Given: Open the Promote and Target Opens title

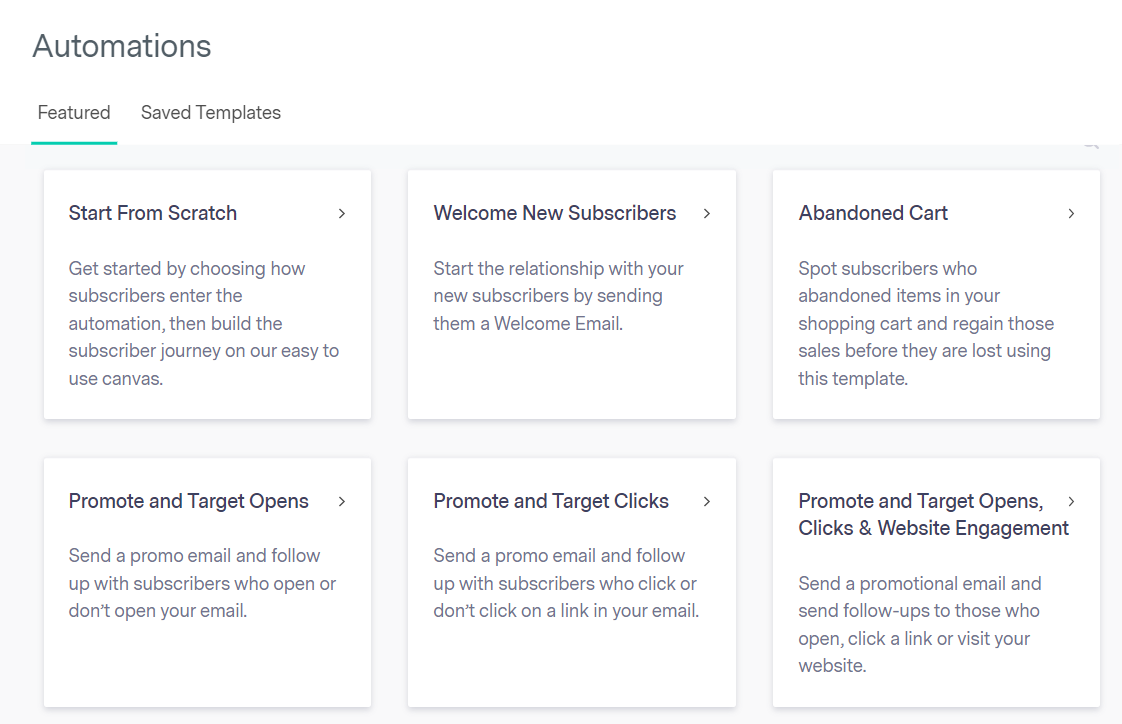Looking at the screenshot, I should tap(189, 501).
